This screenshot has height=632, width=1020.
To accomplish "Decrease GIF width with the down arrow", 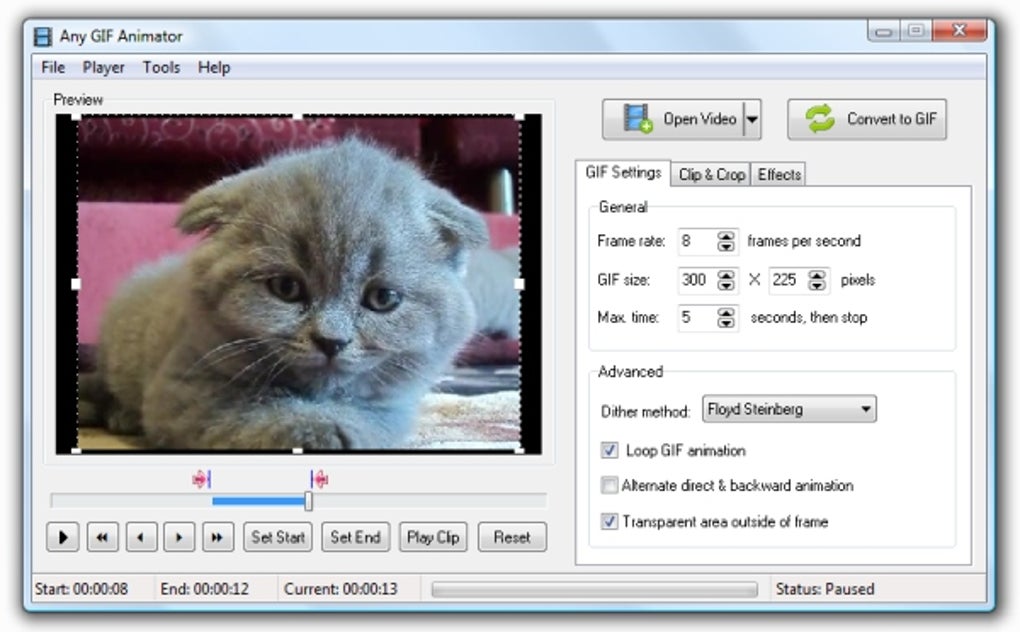I will point(726,286).
